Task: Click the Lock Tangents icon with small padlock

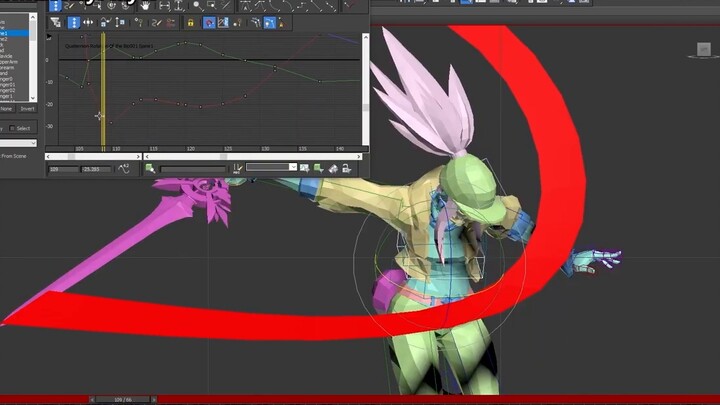Action: [x=281, y=22]
